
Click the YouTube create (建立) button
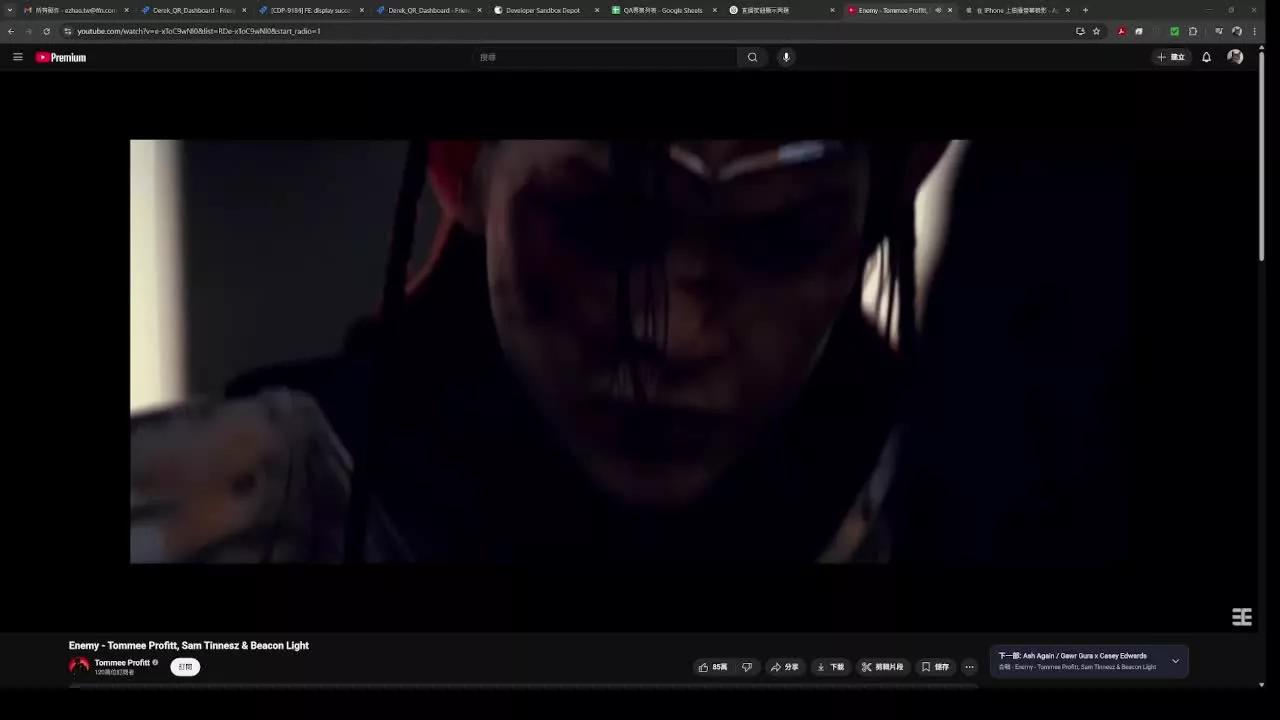coord(1171,57)
